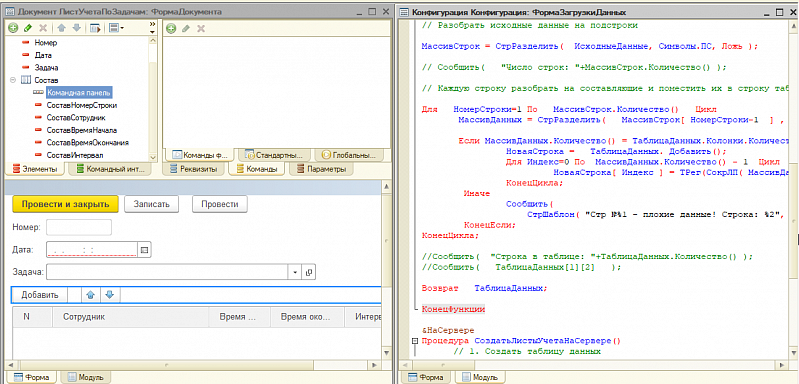Click grey Delete X icon in Elements toolbar
The height and width of the screenshot is (384, 799).
click(43, 28)
